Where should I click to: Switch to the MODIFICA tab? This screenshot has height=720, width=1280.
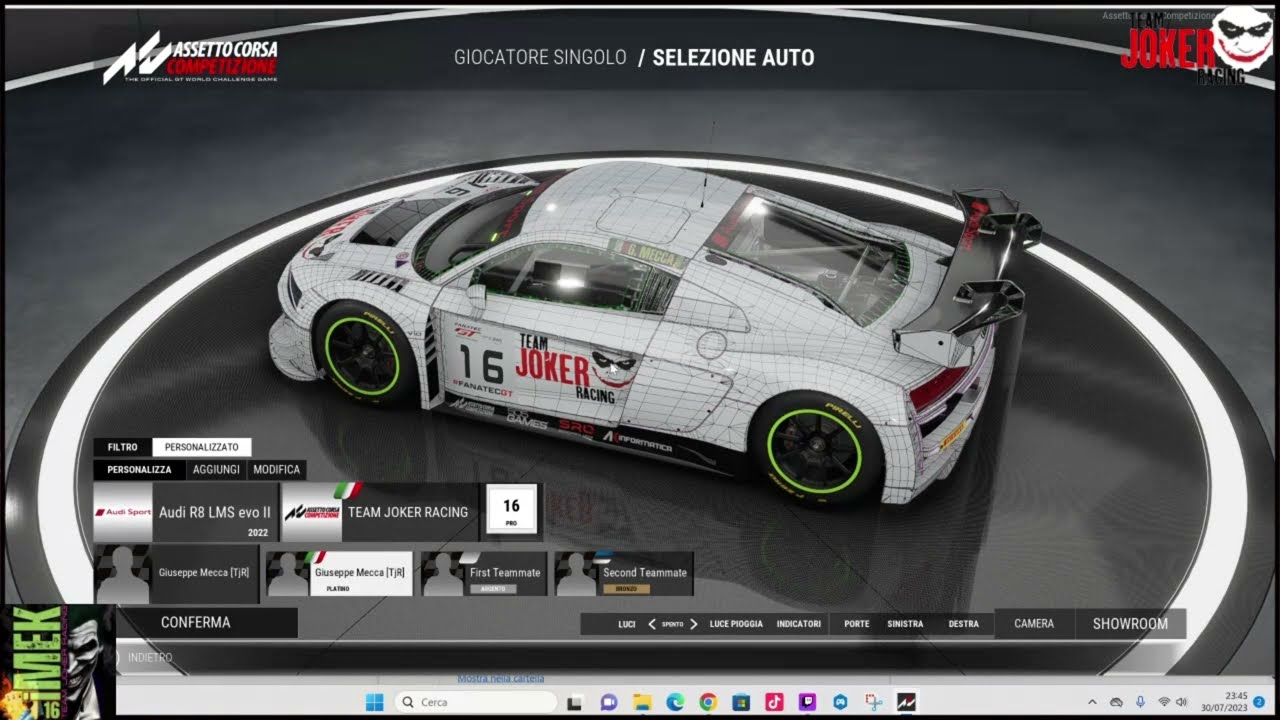tap(276, 469)
